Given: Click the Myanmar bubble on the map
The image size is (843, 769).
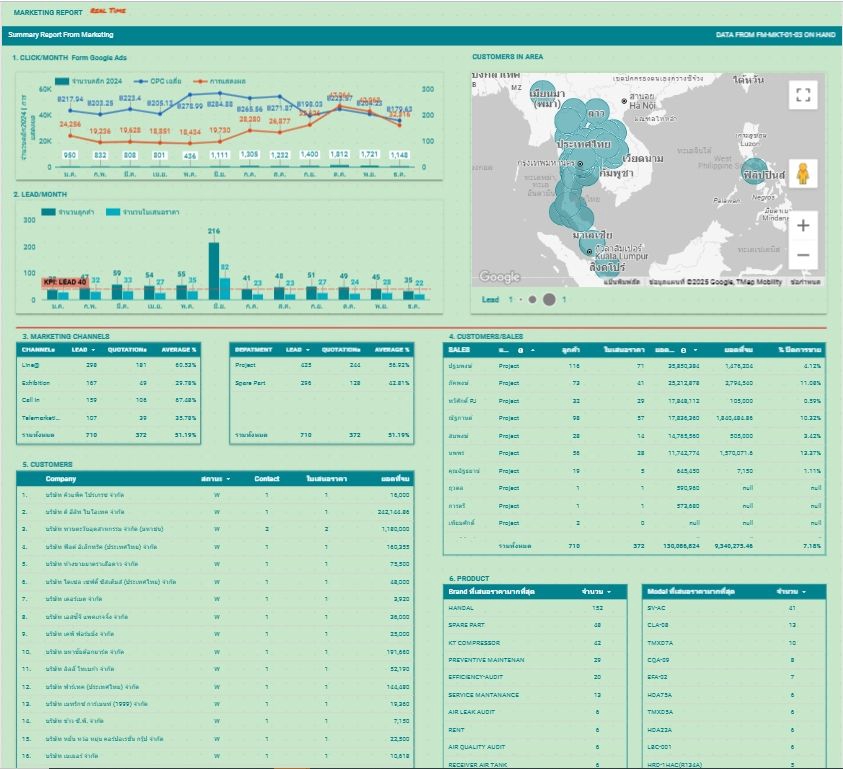Looking at the screenshot, I should click(x=543, y=97).
